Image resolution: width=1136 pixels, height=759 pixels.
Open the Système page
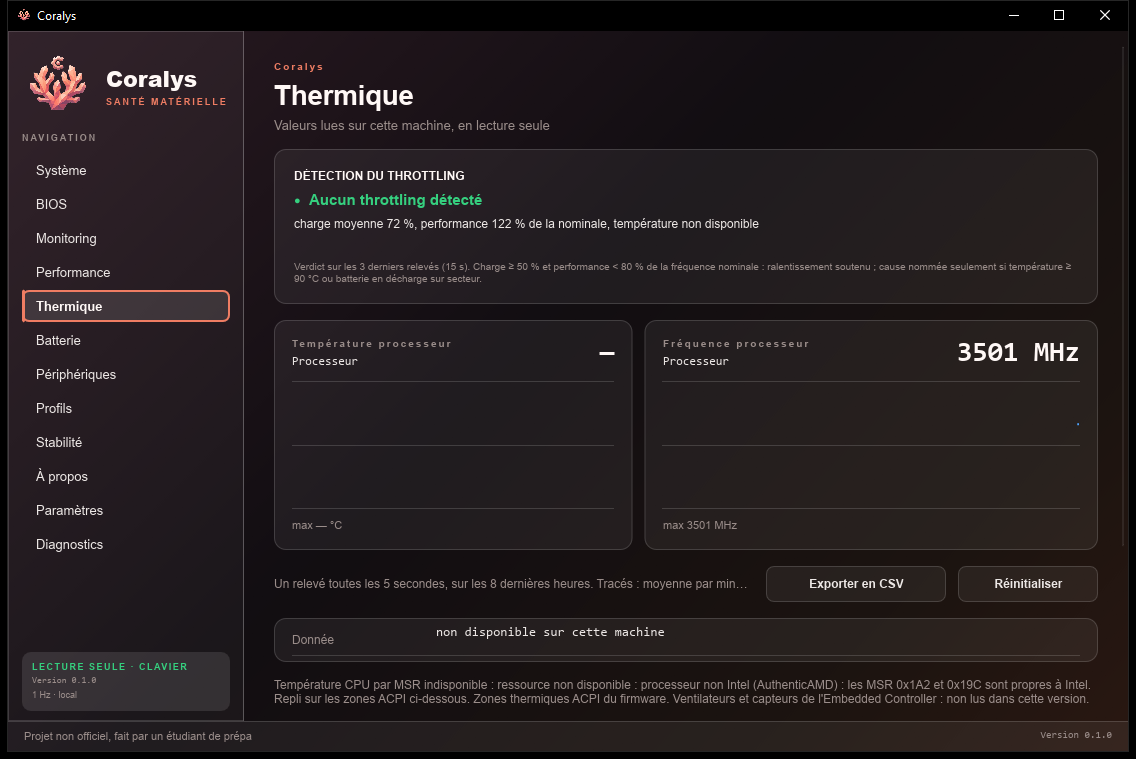click(126, 170)
